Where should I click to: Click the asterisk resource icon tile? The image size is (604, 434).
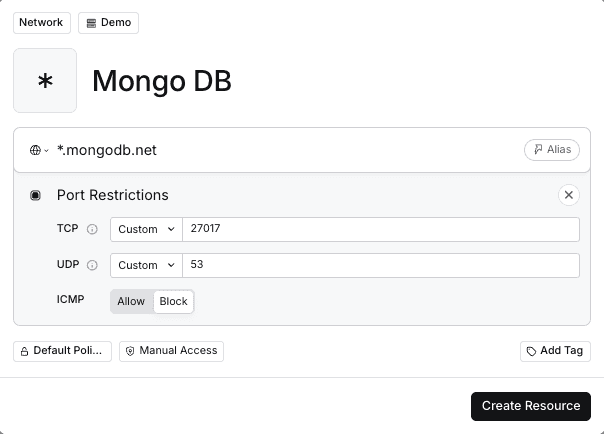[45, 80]
